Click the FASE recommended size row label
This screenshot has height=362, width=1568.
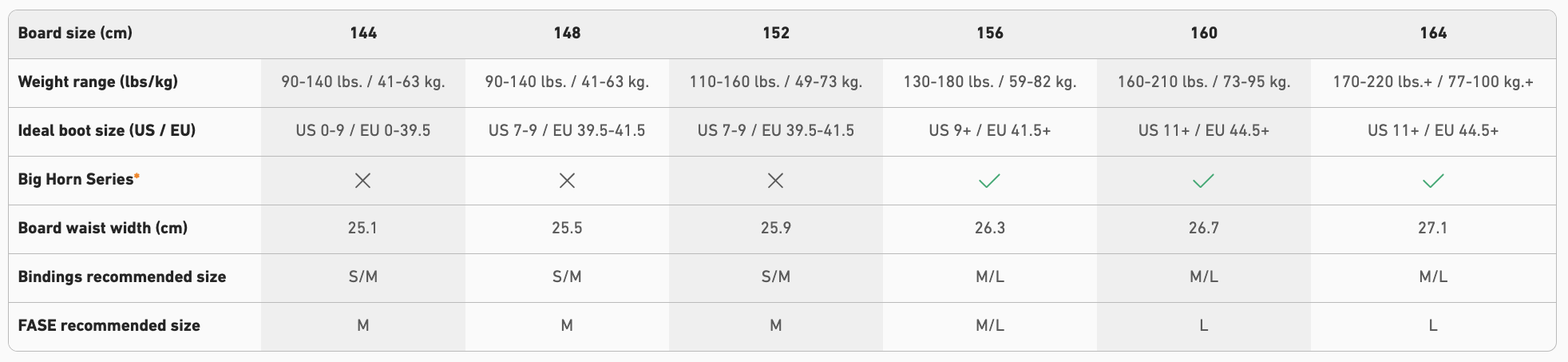[109, 325]
